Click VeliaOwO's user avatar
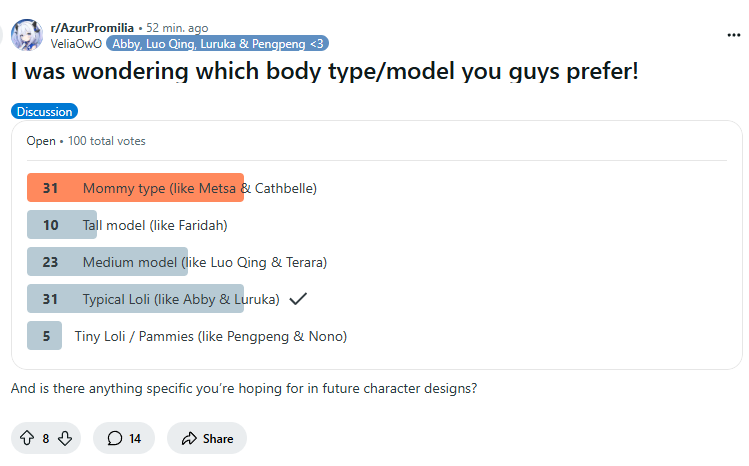 coord(26,35)
